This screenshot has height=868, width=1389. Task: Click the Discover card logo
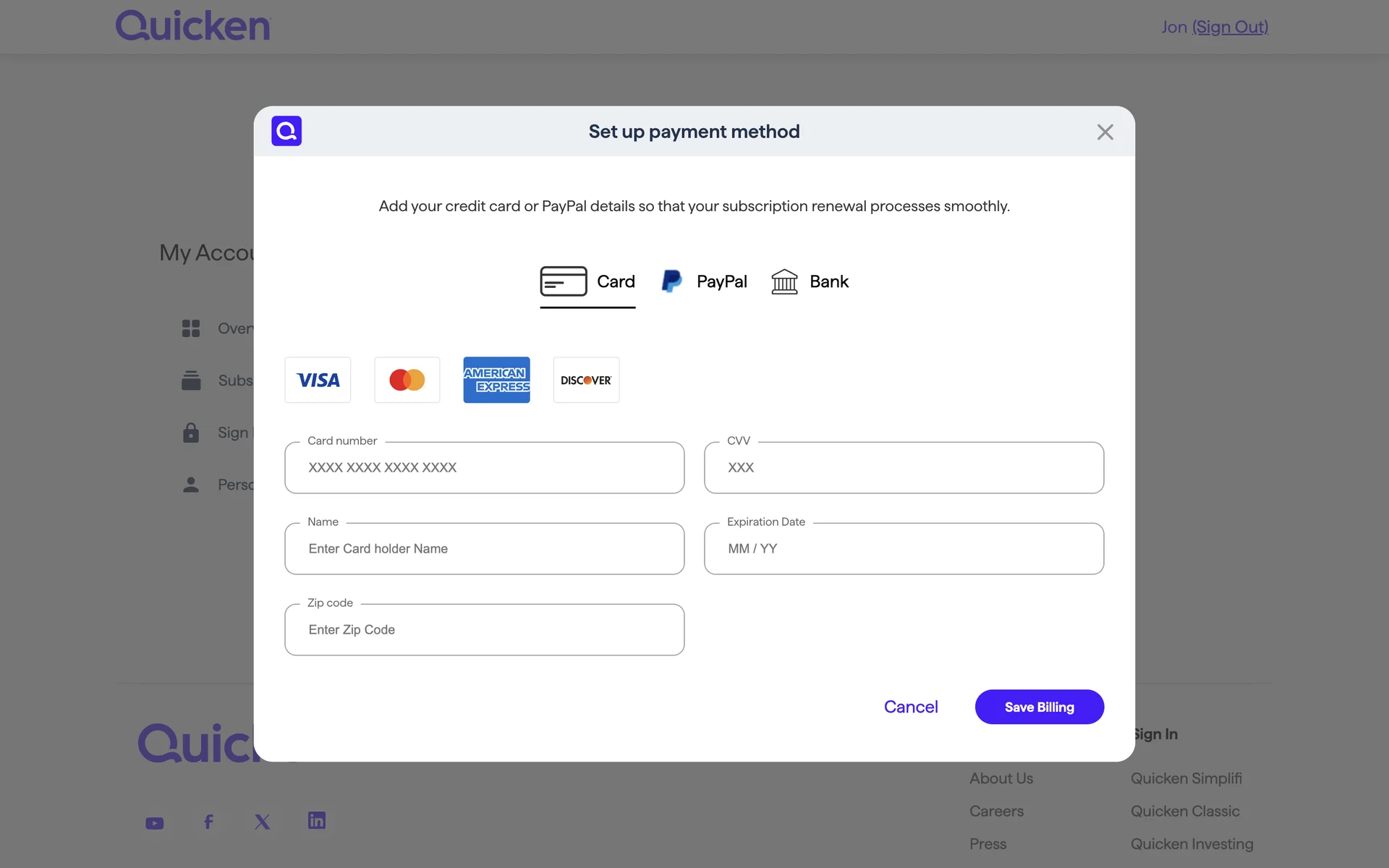[586, 380]
